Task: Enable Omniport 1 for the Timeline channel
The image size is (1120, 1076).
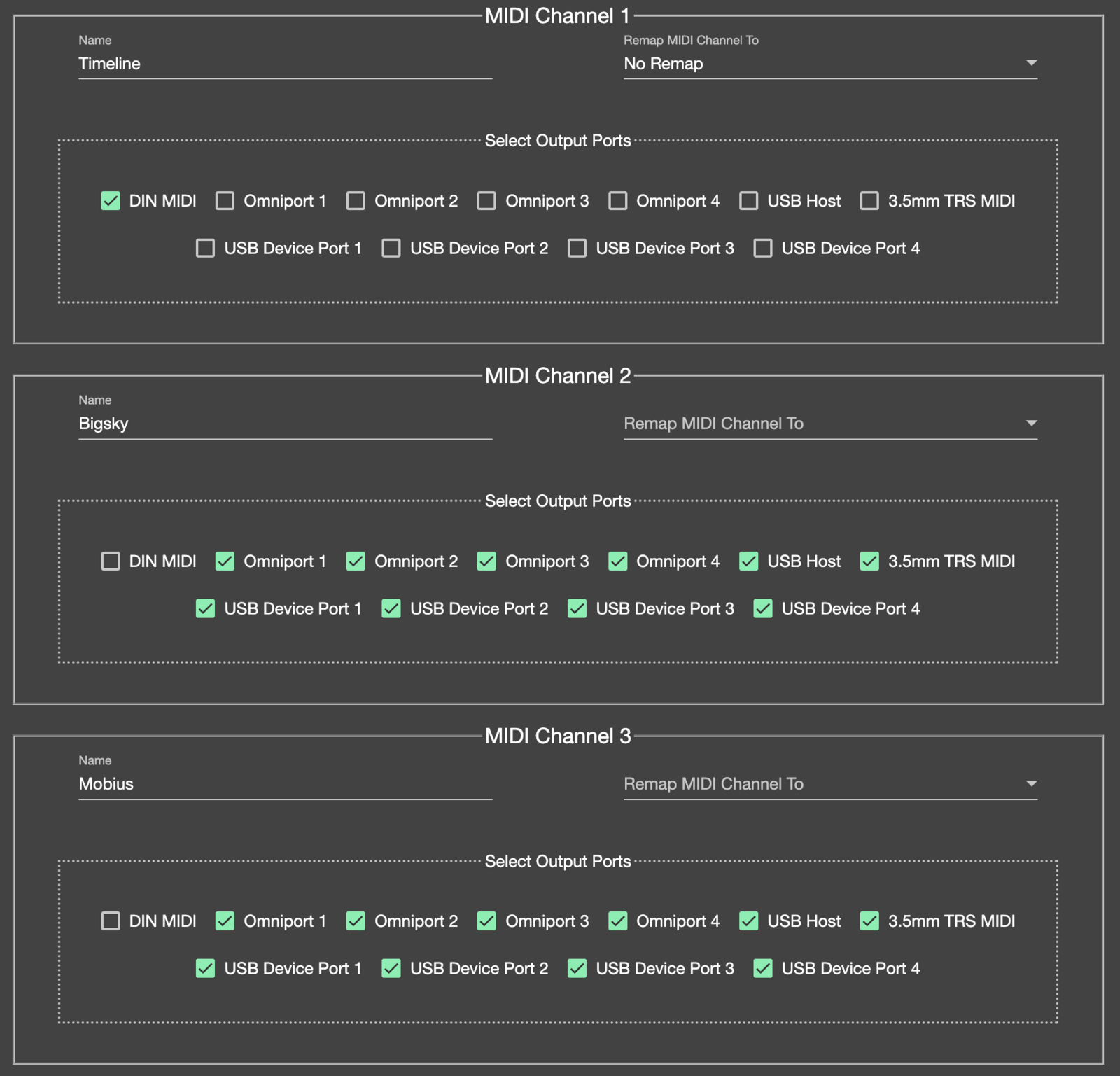Action: 225,201
